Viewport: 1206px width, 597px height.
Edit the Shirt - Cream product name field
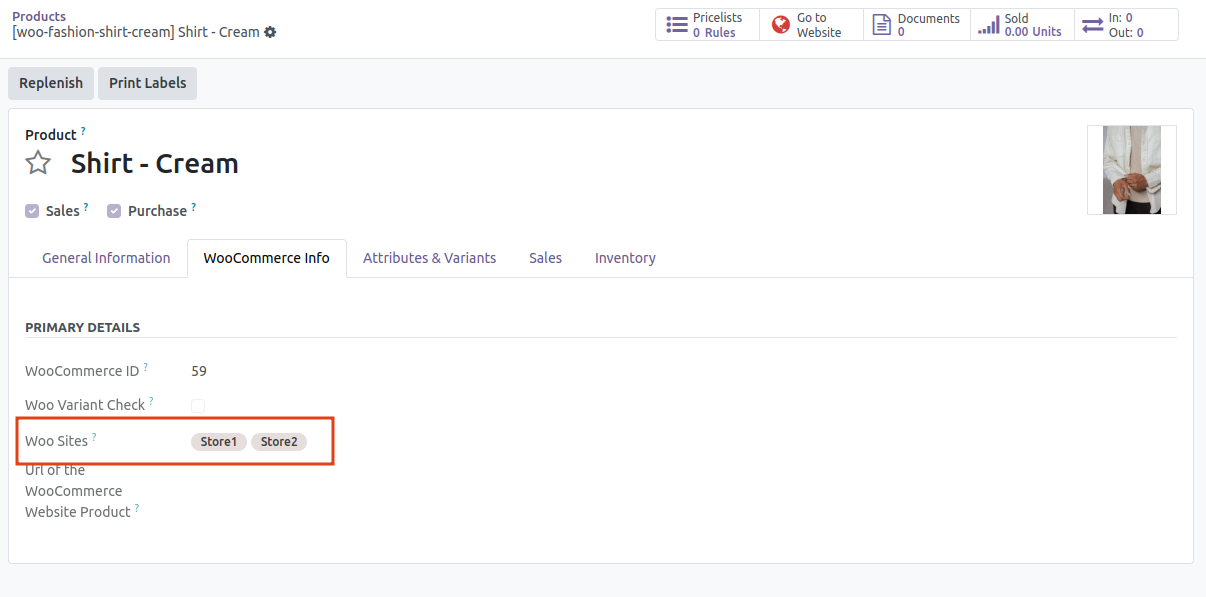point(155,163)
